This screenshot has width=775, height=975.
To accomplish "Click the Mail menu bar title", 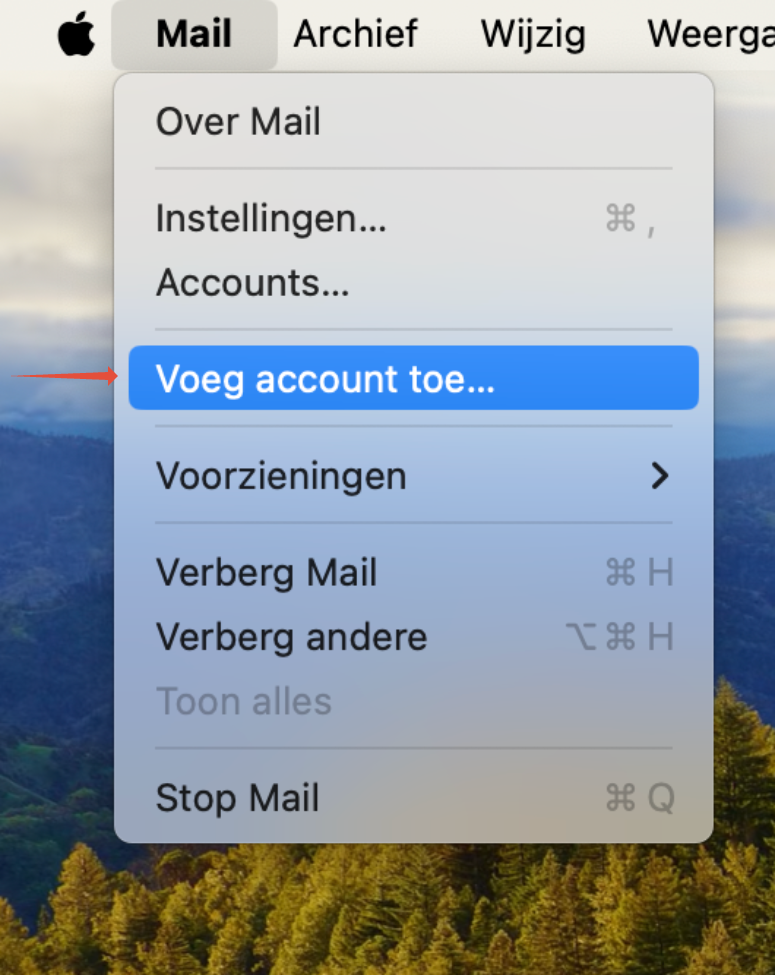I will point(194,34).
